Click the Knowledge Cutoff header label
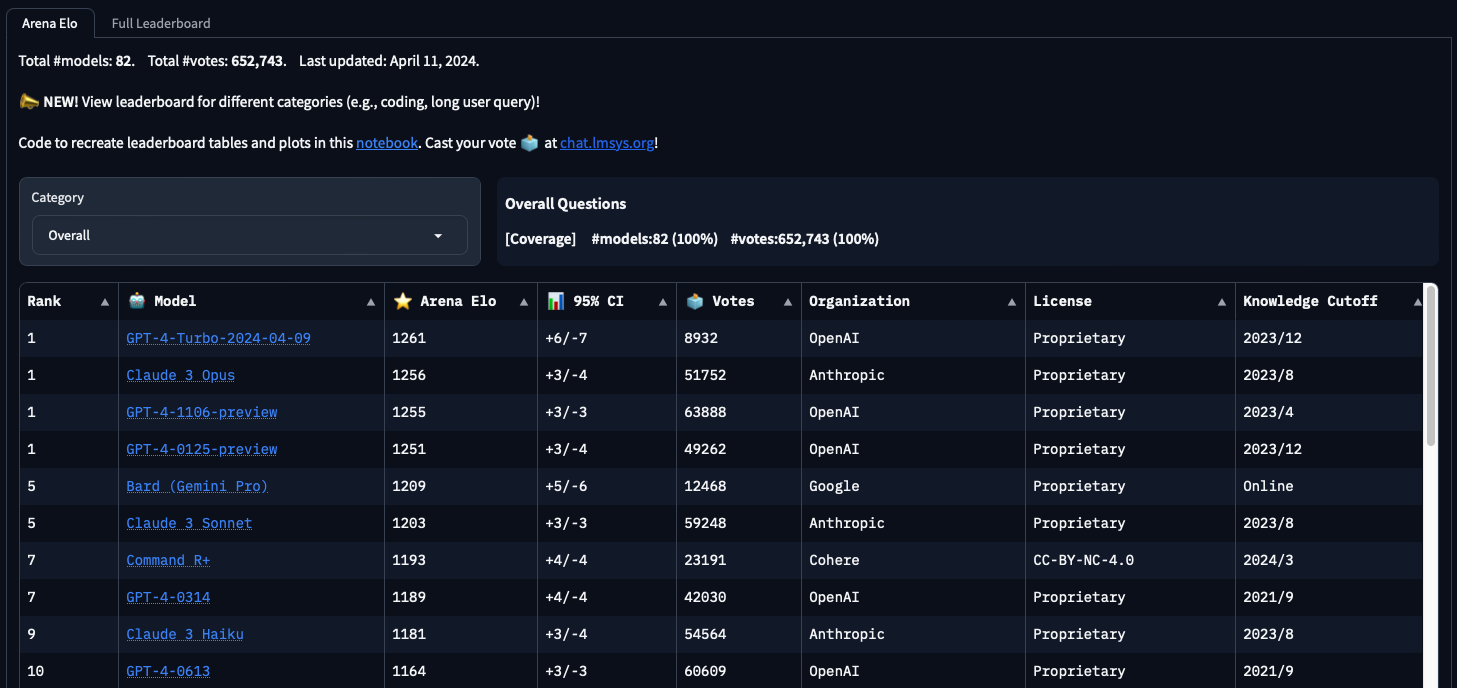 pos(1310,301)
